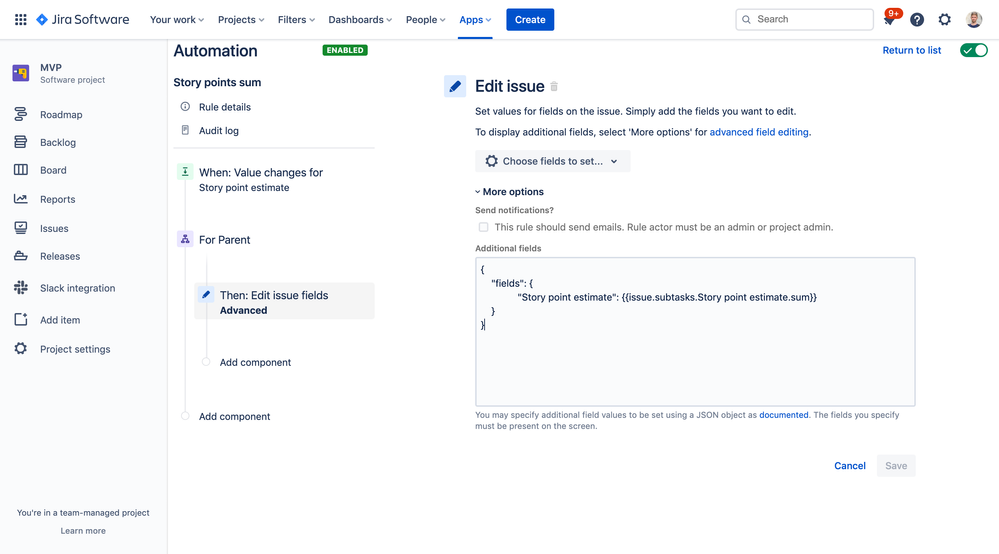Open the advanced field editing link
Image resolution: width=999 pixels, height=554 pixels.
pyautogui.click(x=759, y=132)
